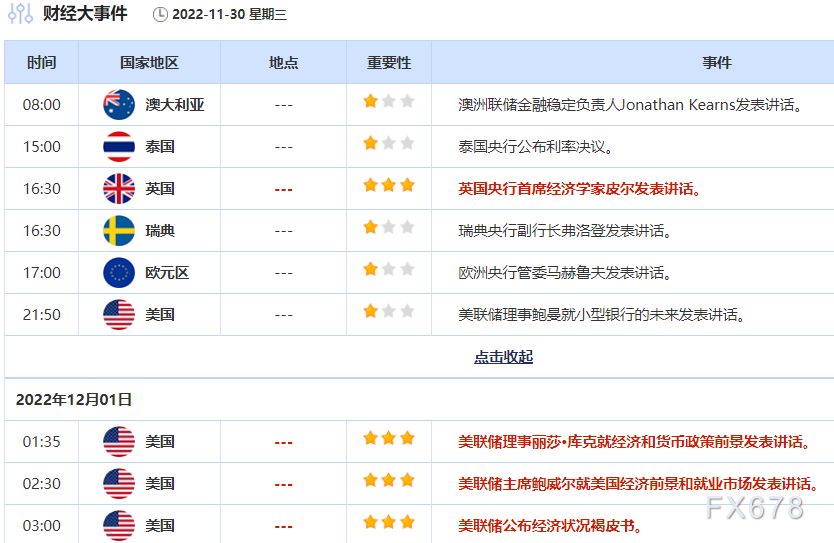This screenshot has width=834, height=543.
Task: Click the Australia flag icon
Action: [x=119, y=105]
